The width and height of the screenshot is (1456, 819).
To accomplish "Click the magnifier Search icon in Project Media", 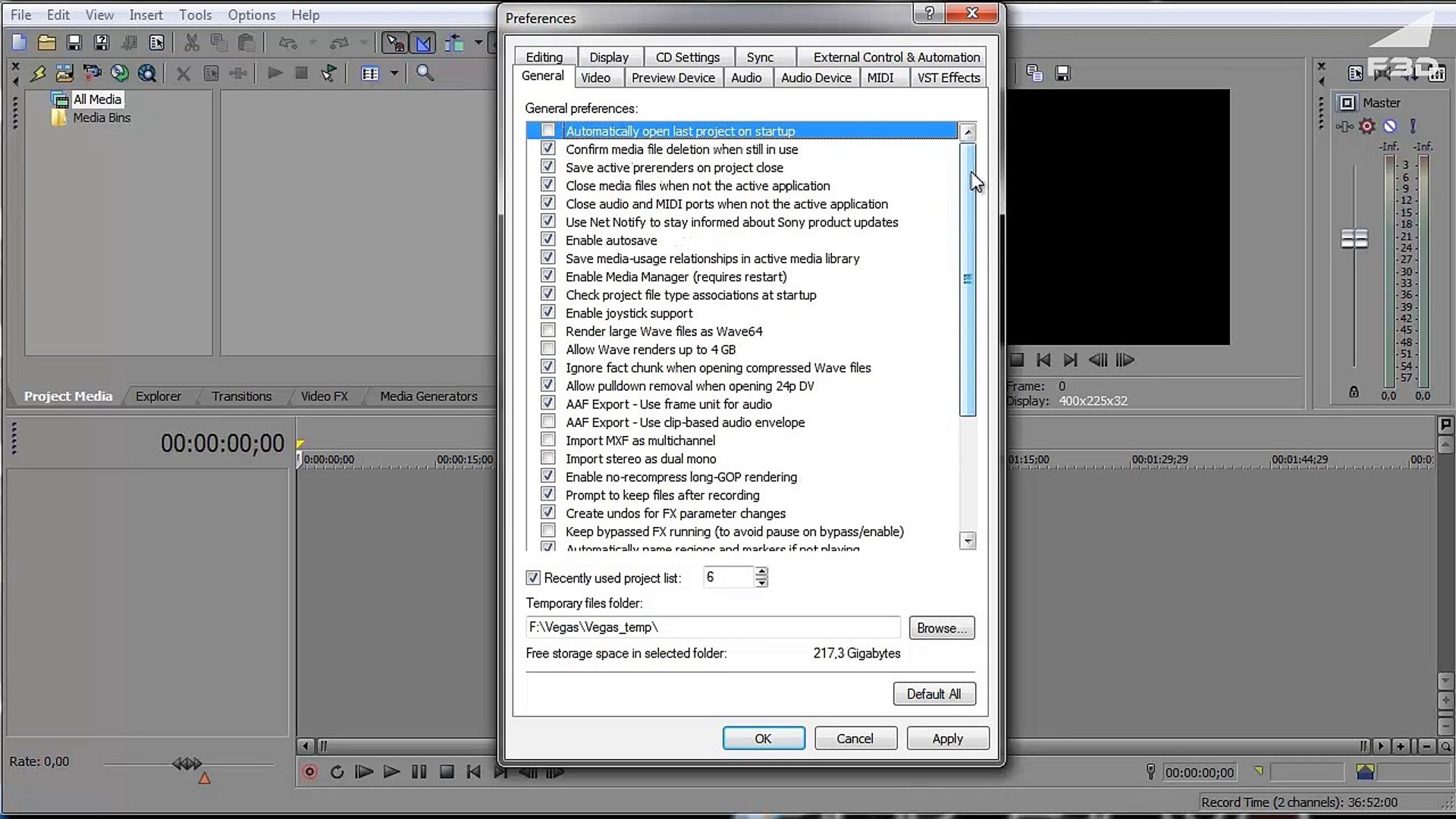I will click(x=425, y=73).
